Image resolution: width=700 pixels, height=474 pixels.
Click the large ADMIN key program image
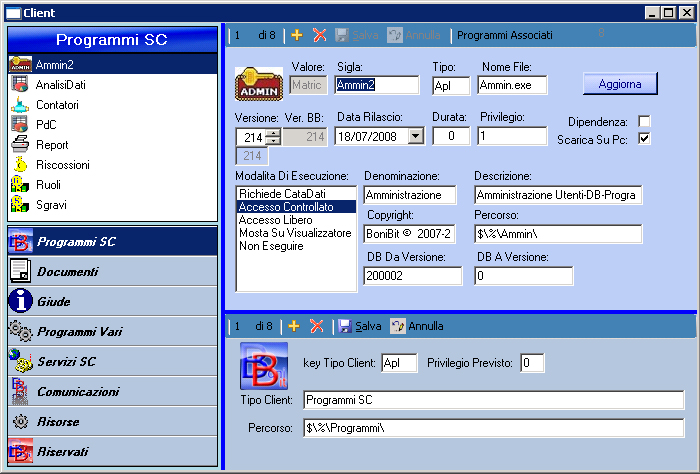click(259, 83)
